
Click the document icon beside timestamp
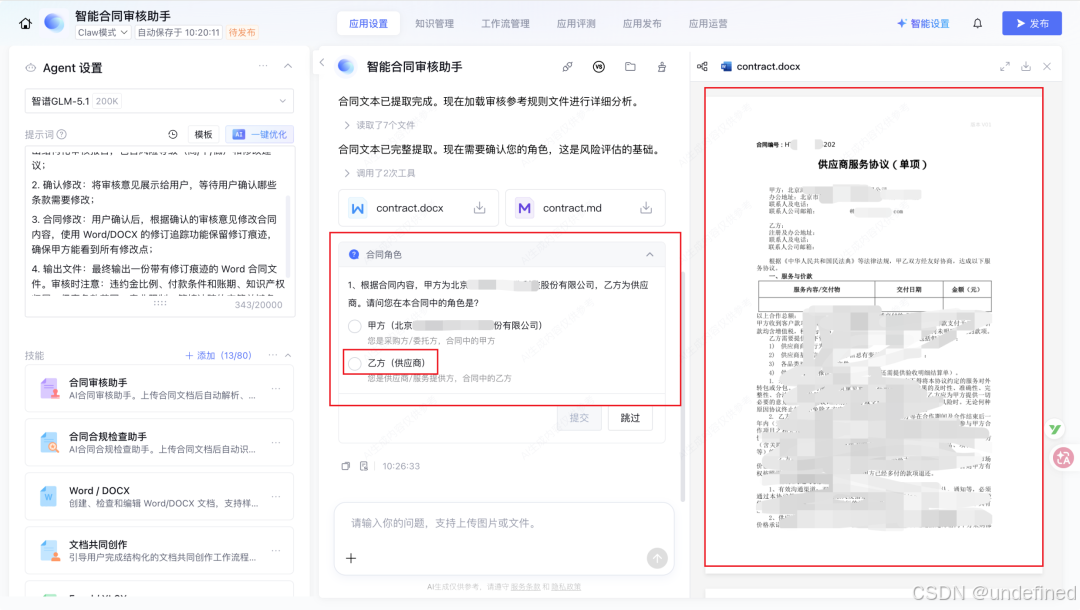tap(364, 466)
